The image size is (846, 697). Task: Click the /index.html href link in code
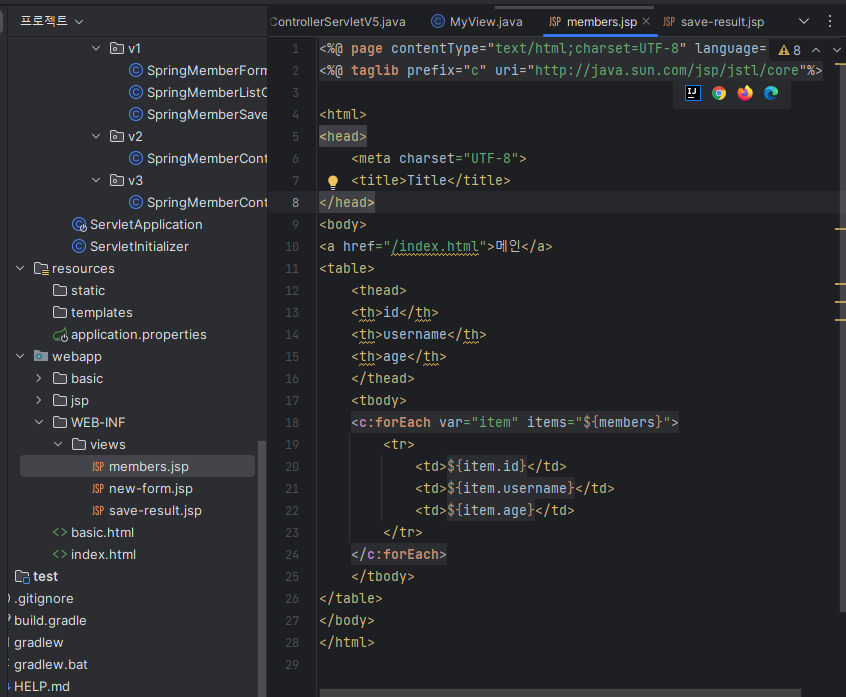coord(434,247)
